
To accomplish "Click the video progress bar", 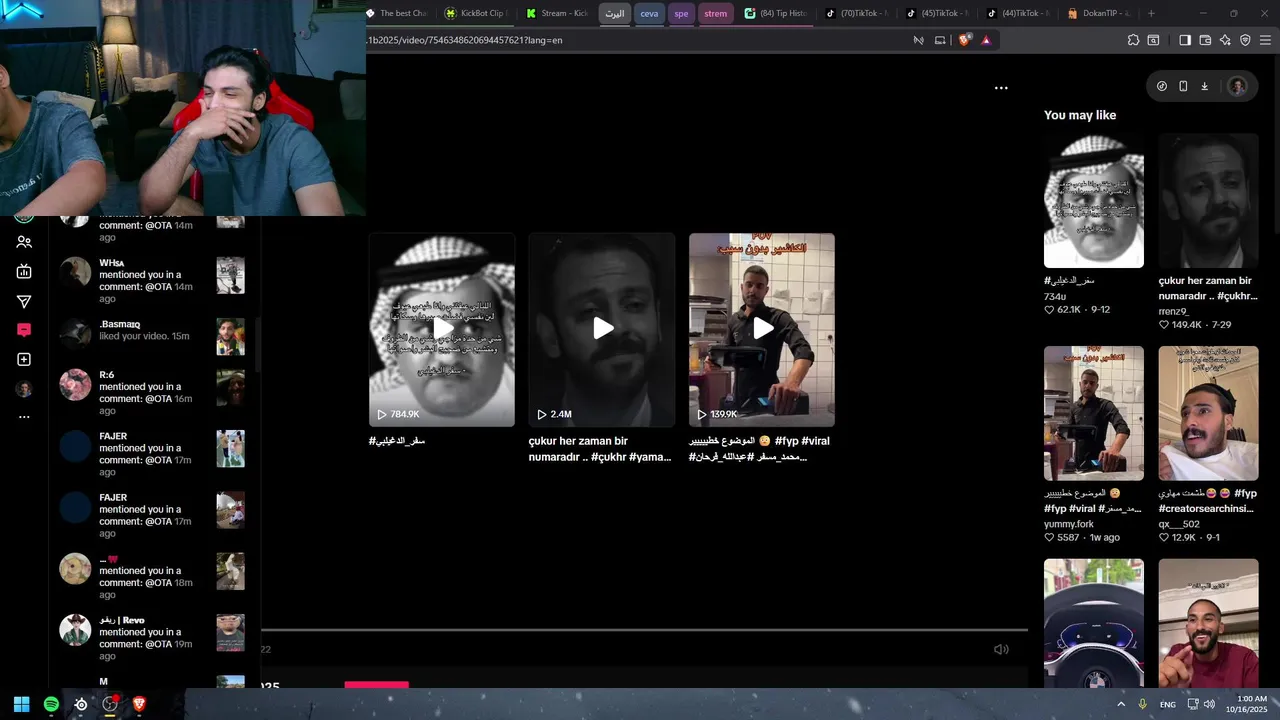I will tap(645, 630).
